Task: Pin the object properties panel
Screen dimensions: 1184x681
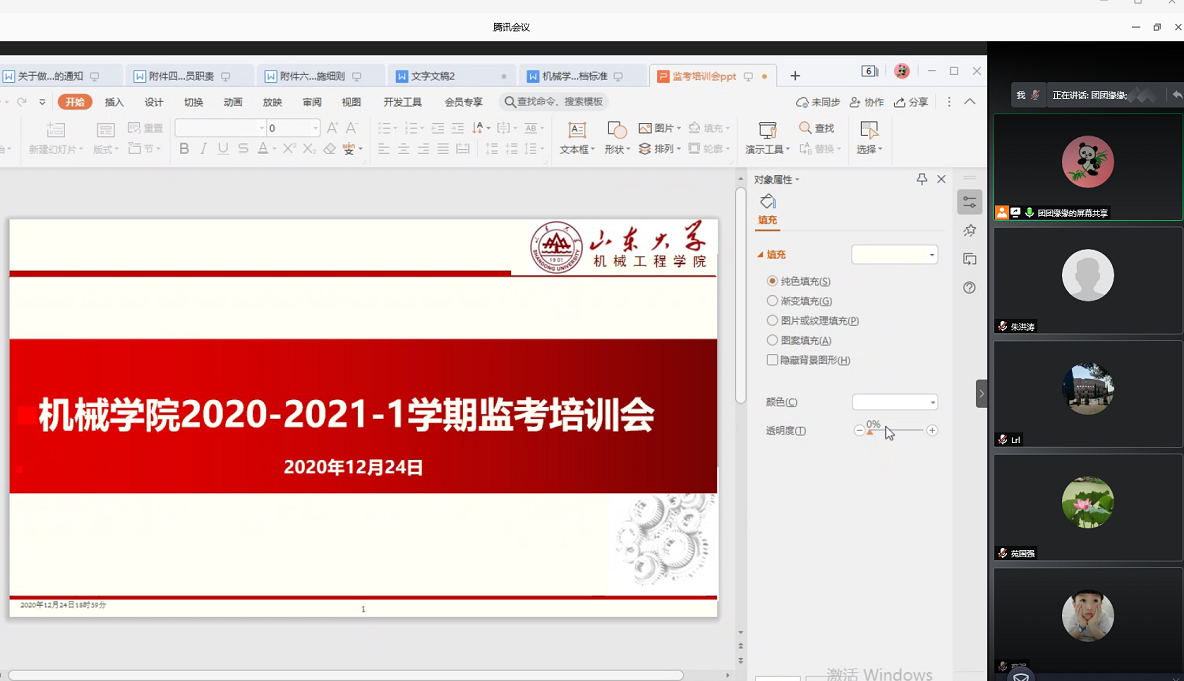Action: click(922, 179)
